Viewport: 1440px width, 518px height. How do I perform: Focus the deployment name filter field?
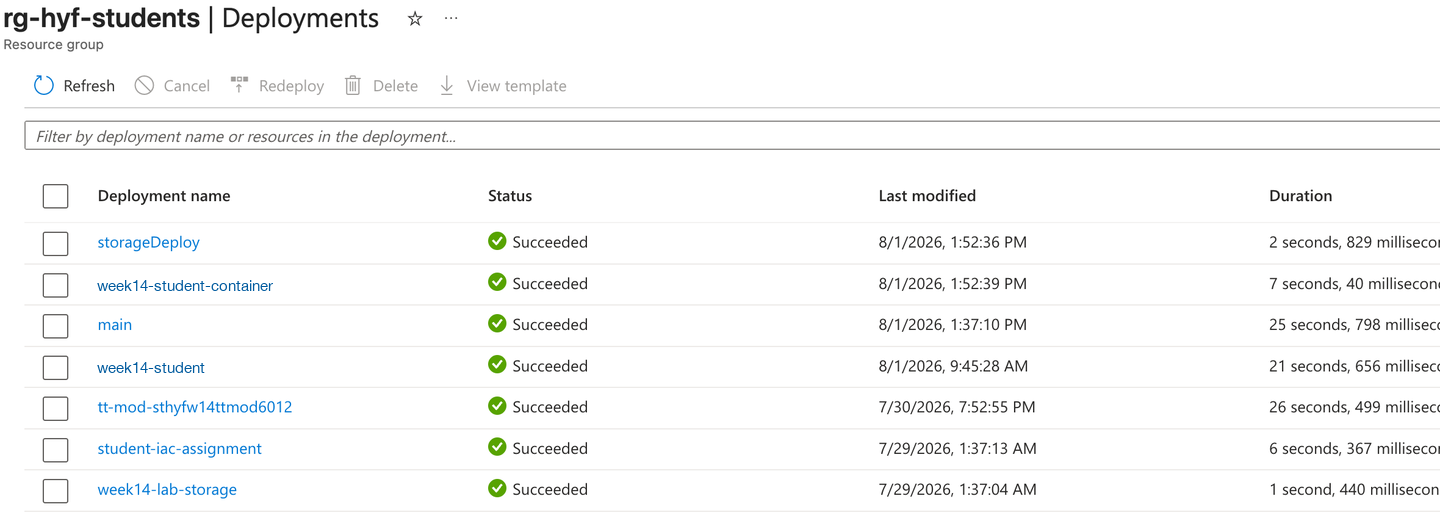point(732,136)
